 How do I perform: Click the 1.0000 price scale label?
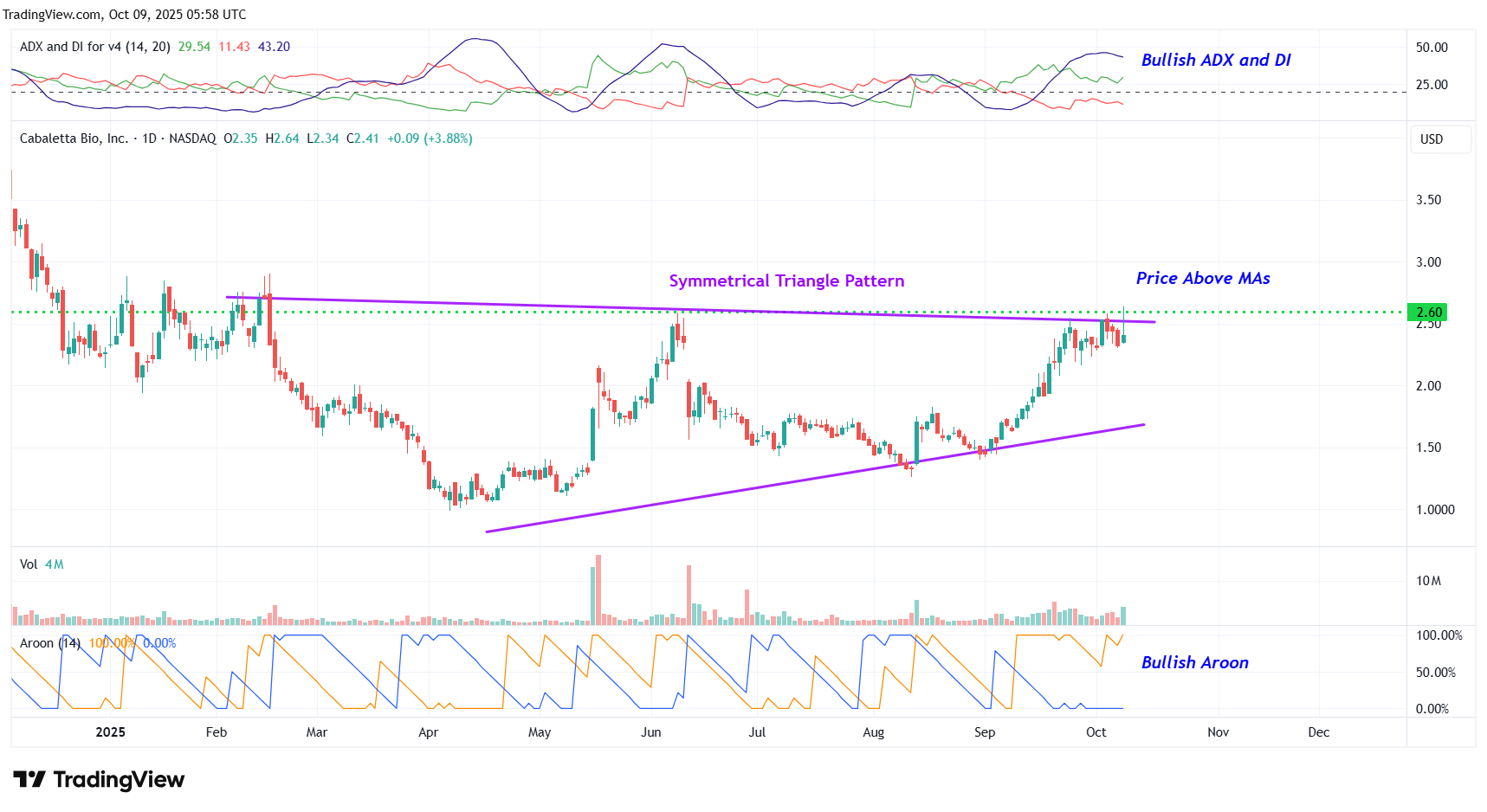coord(1434,510)
